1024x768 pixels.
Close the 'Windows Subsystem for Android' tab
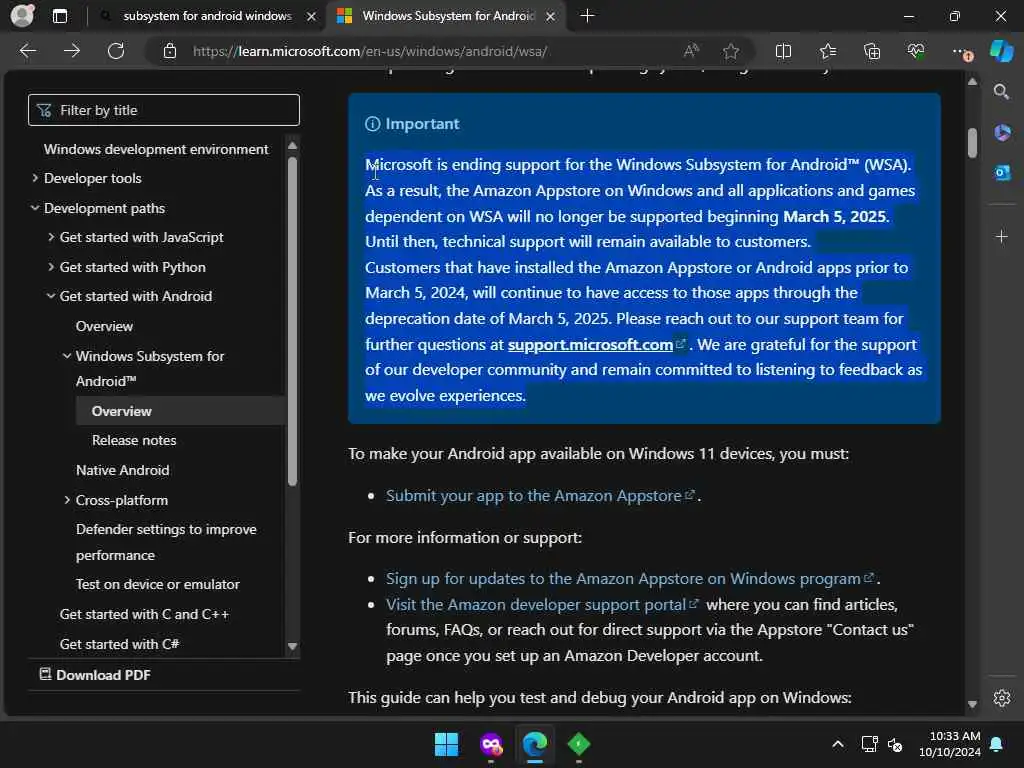click(x=551, y=16)
